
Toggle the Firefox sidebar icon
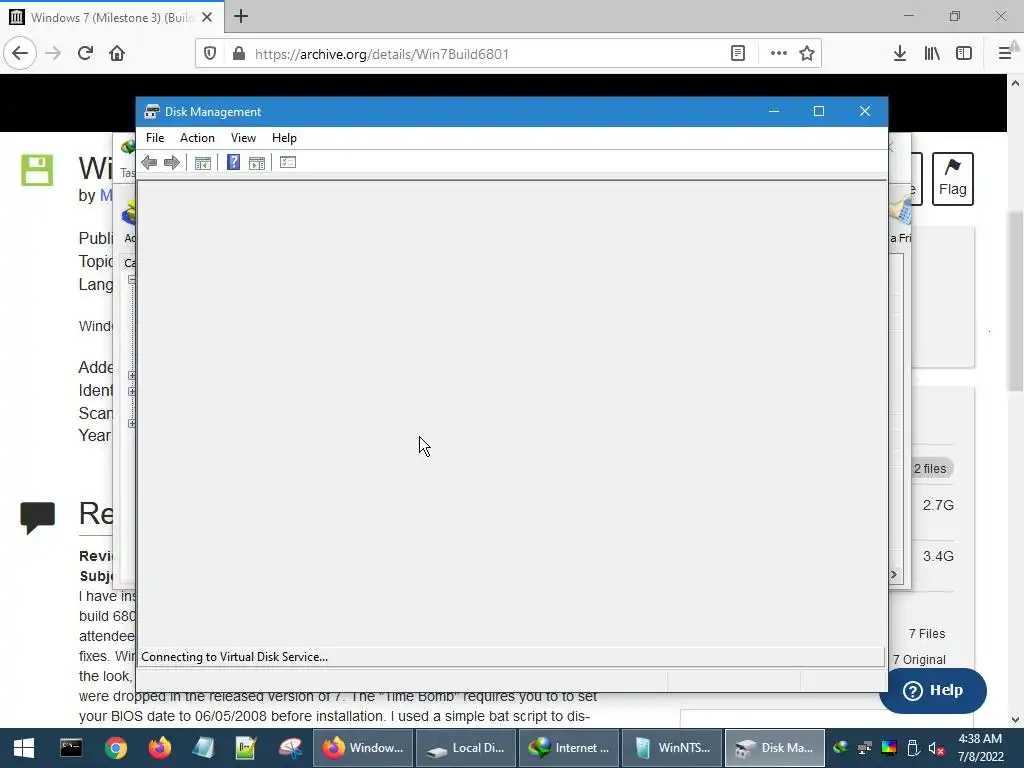964,54
